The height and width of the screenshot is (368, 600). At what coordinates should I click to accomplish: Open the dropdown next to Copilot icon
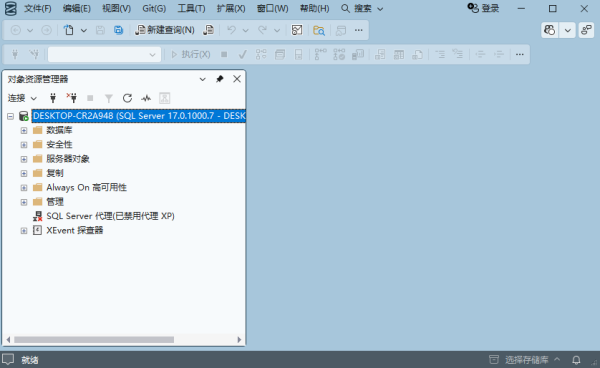pos(567,30)
